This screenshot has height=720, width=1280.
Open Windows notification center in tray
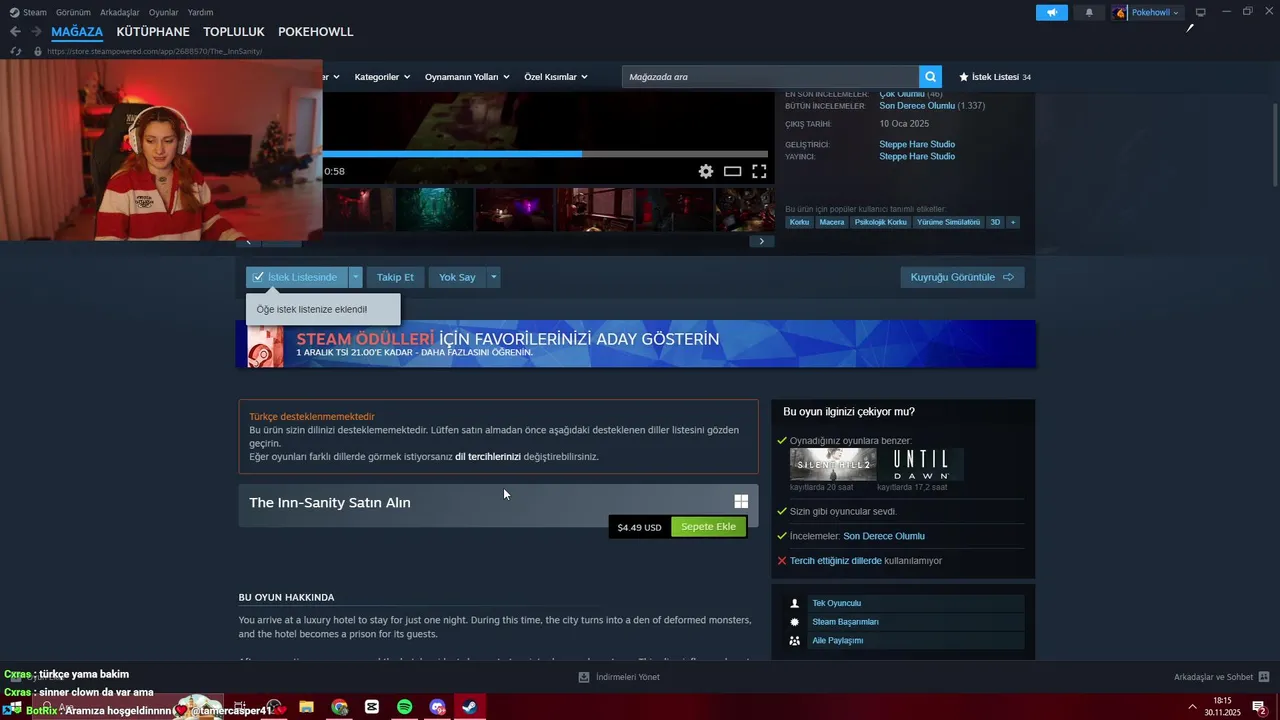click(1259, 707)
